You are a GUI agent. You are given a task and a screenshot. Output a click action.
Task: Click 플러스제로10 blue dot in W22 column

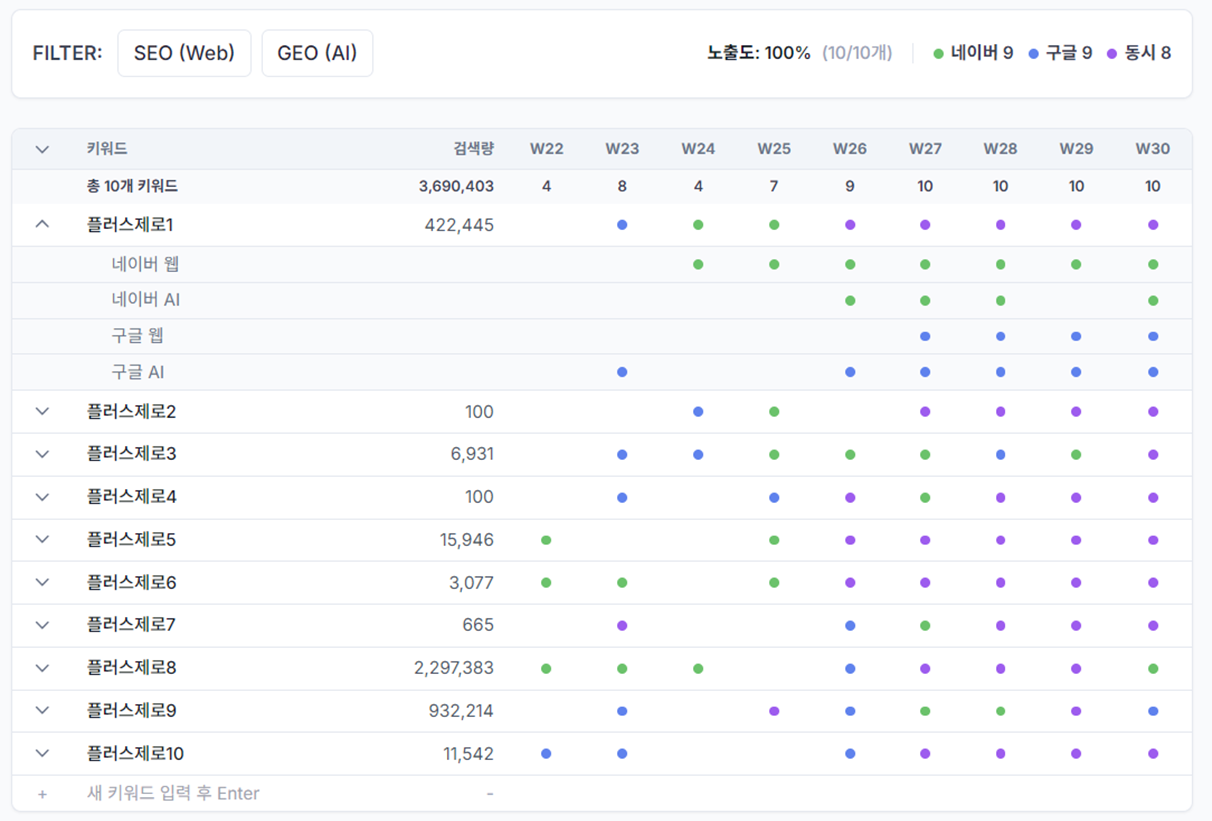point(546,754)
